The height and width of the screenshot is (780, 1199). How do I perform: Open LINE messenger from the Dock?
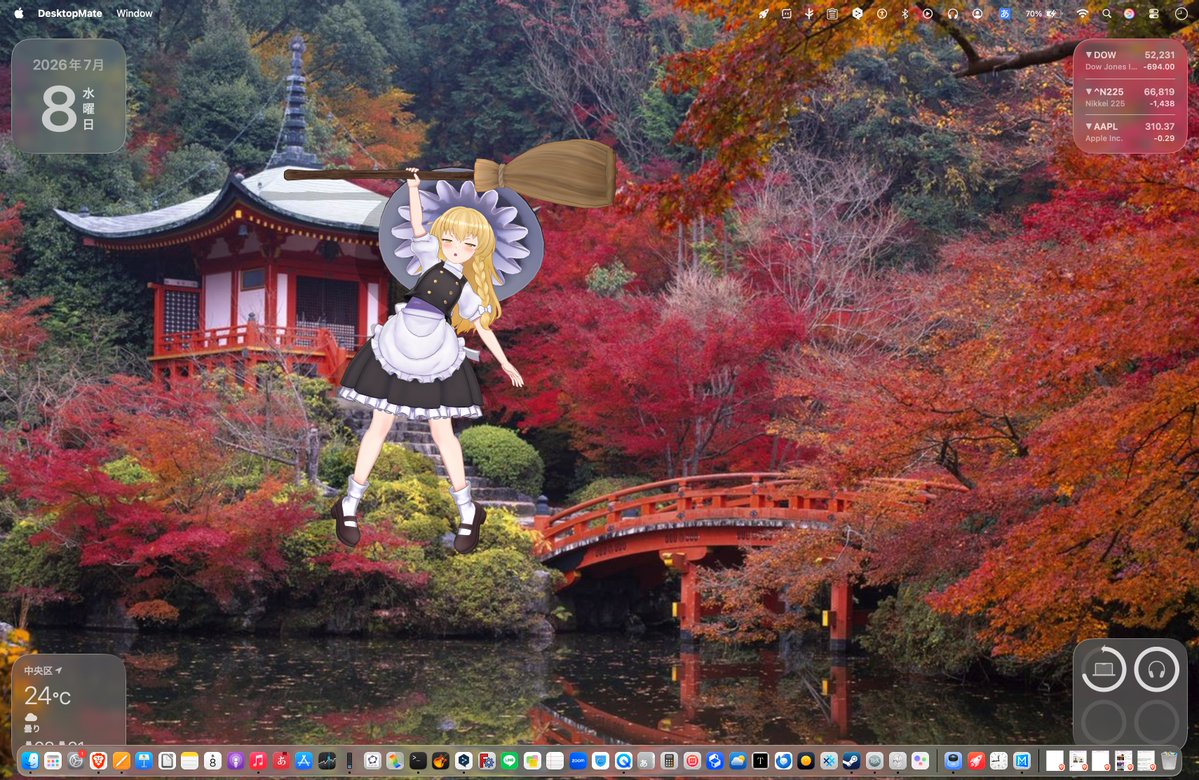(509, 761)
